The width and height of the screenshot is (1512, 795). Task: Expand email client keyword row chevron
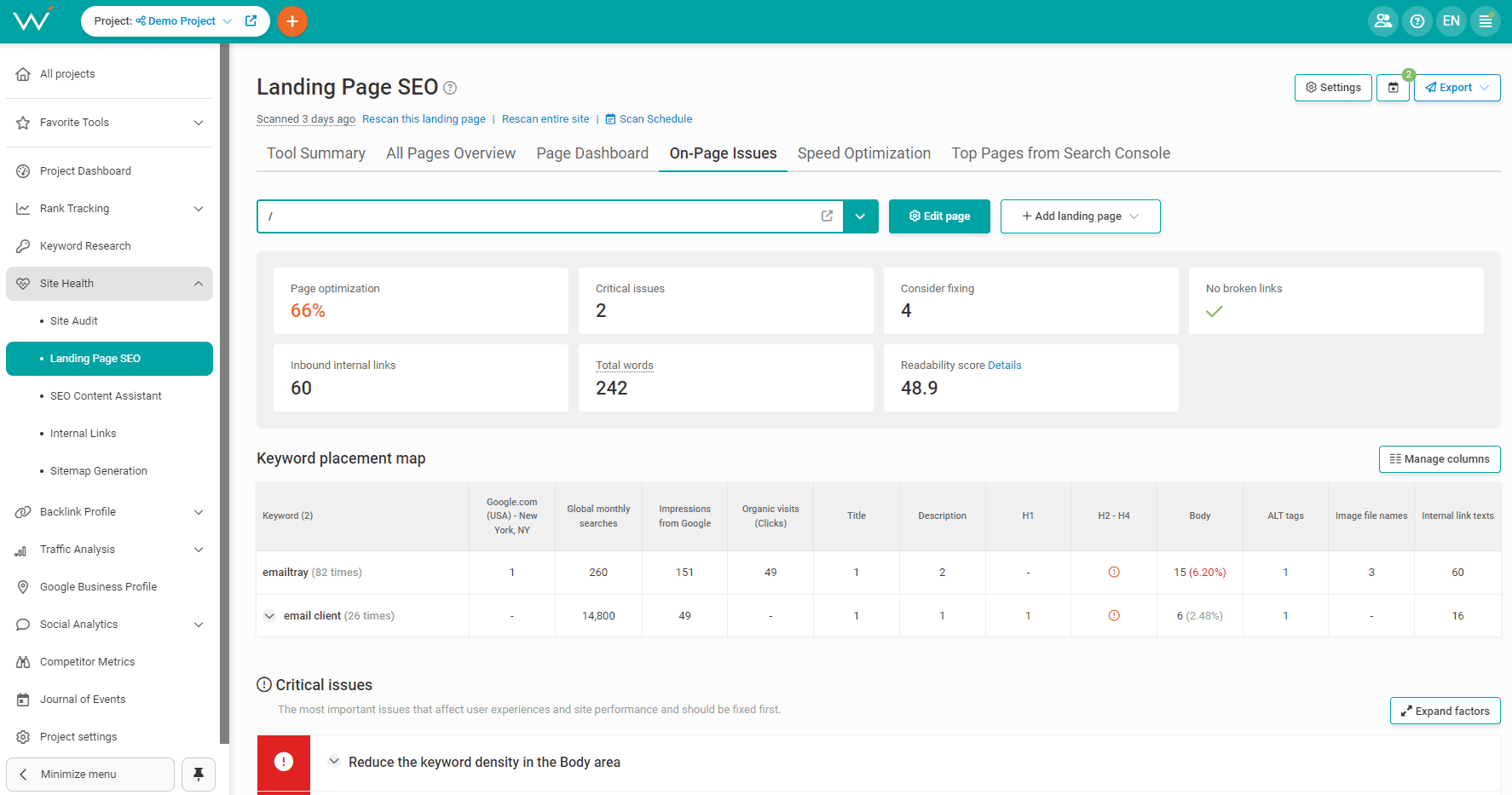click(x=269, y=616)
